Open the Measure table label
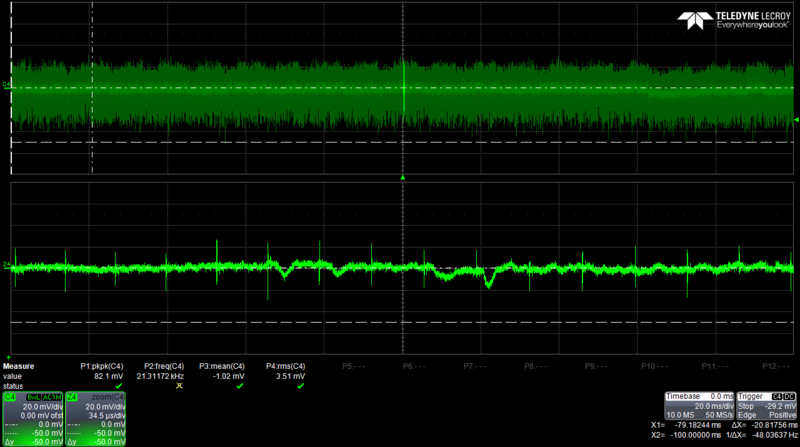Image resolution: width=800 pixels, height=447 pixels. click(19, 366)
